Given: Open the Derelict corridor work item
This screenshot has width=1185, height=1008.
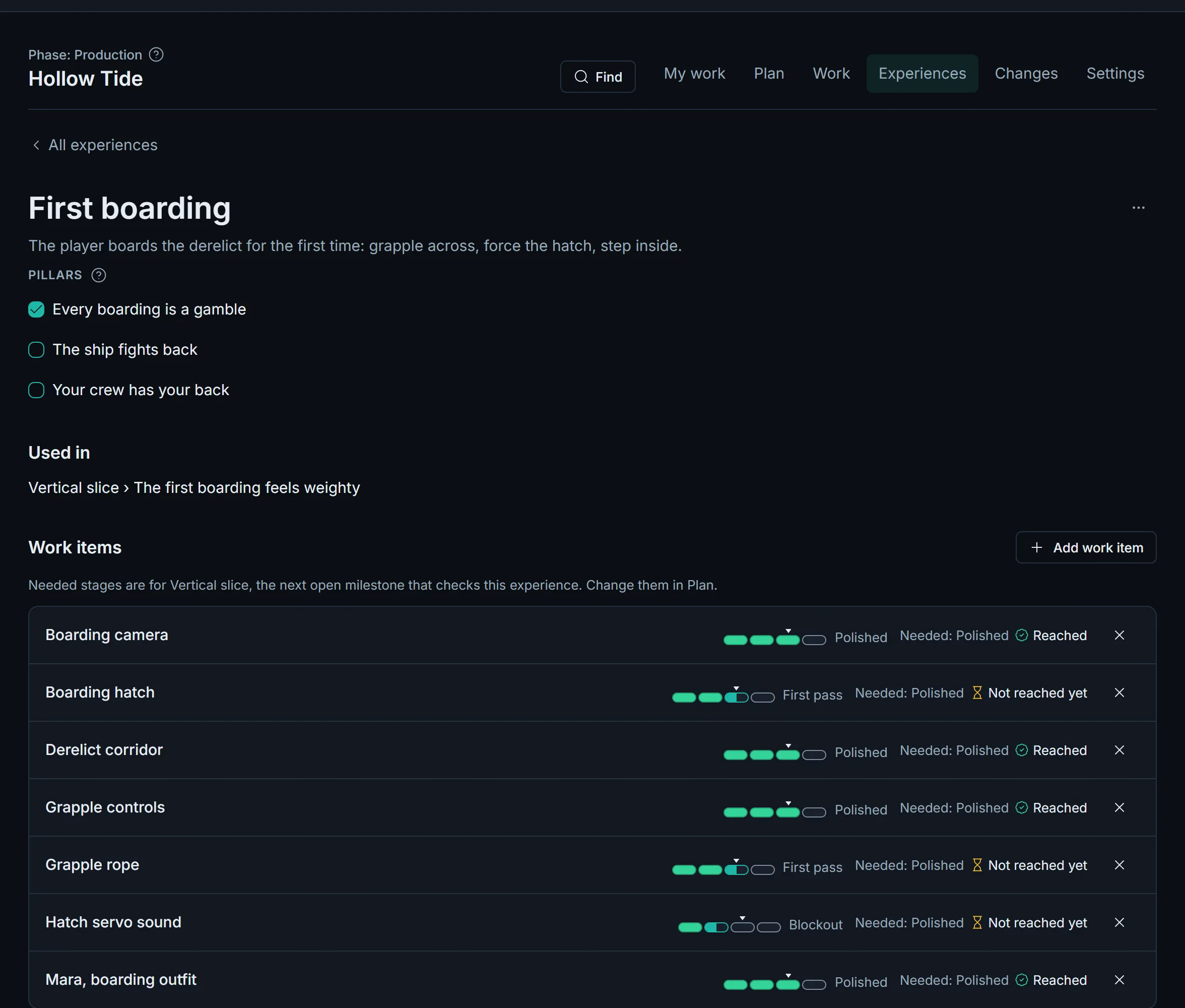Looking at the screenshot, I should click(x=104, y=750).
